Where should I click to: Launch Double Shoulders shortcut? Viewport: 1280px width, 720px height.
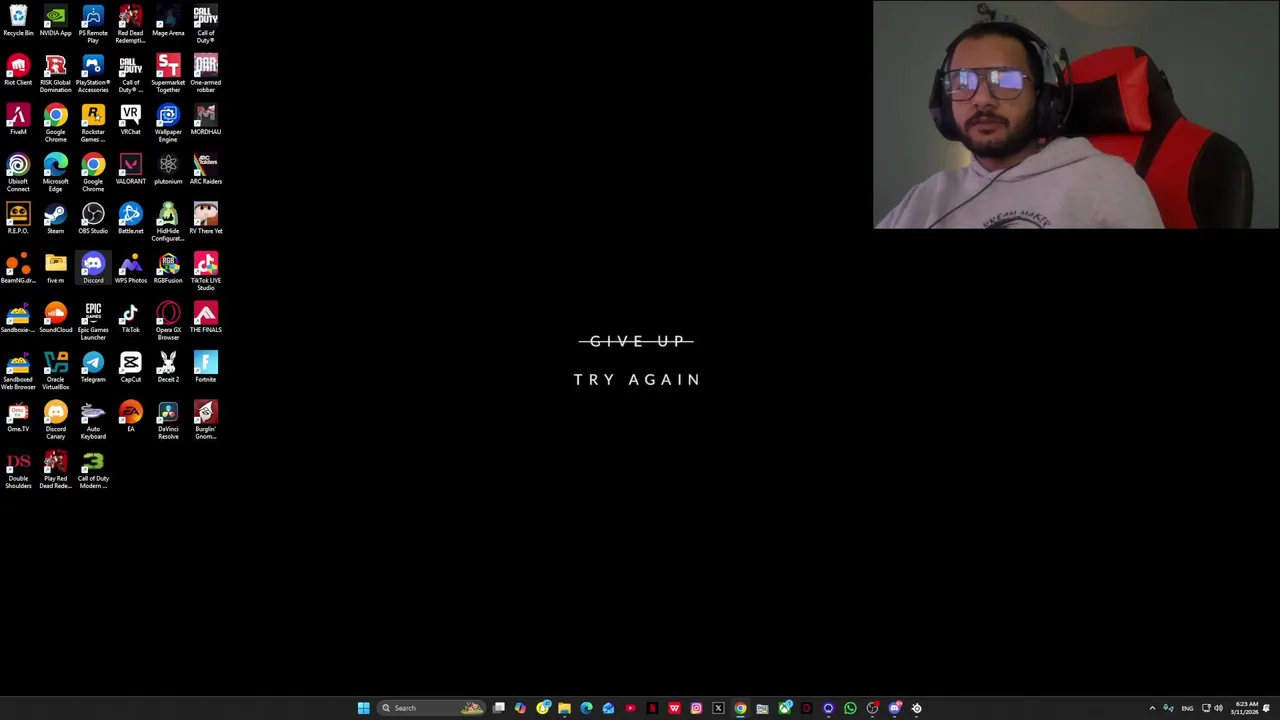[x=18, y=470]
